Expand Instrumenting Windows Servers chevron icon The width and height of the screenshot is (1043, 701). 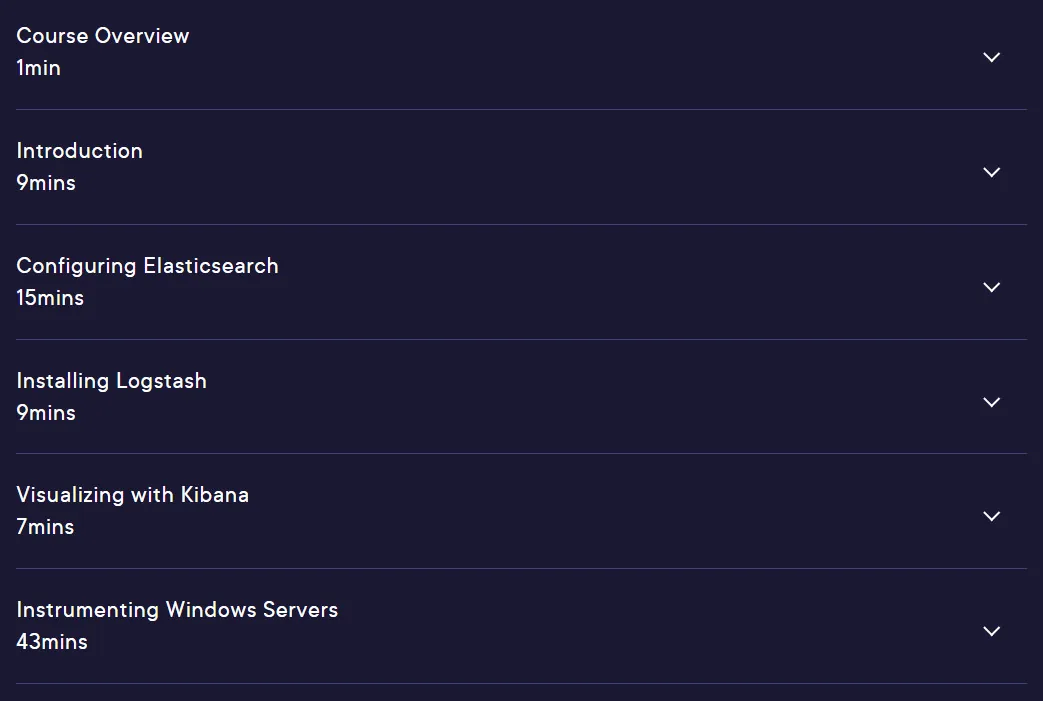[x=991, y=631]
